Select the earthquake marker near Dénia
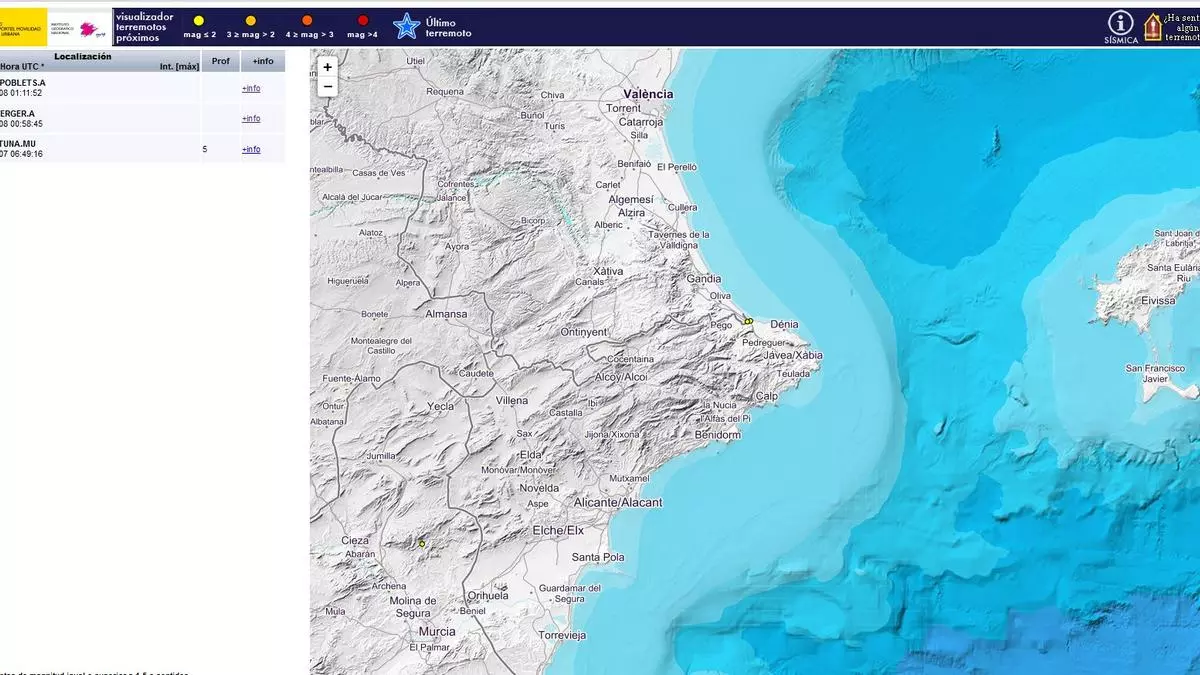Screen dimensions: 1200x675 click(748, 321)
